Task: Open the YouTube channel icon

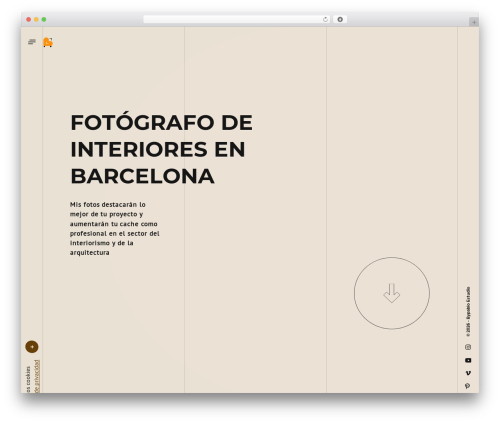Action: pos(468,360)
